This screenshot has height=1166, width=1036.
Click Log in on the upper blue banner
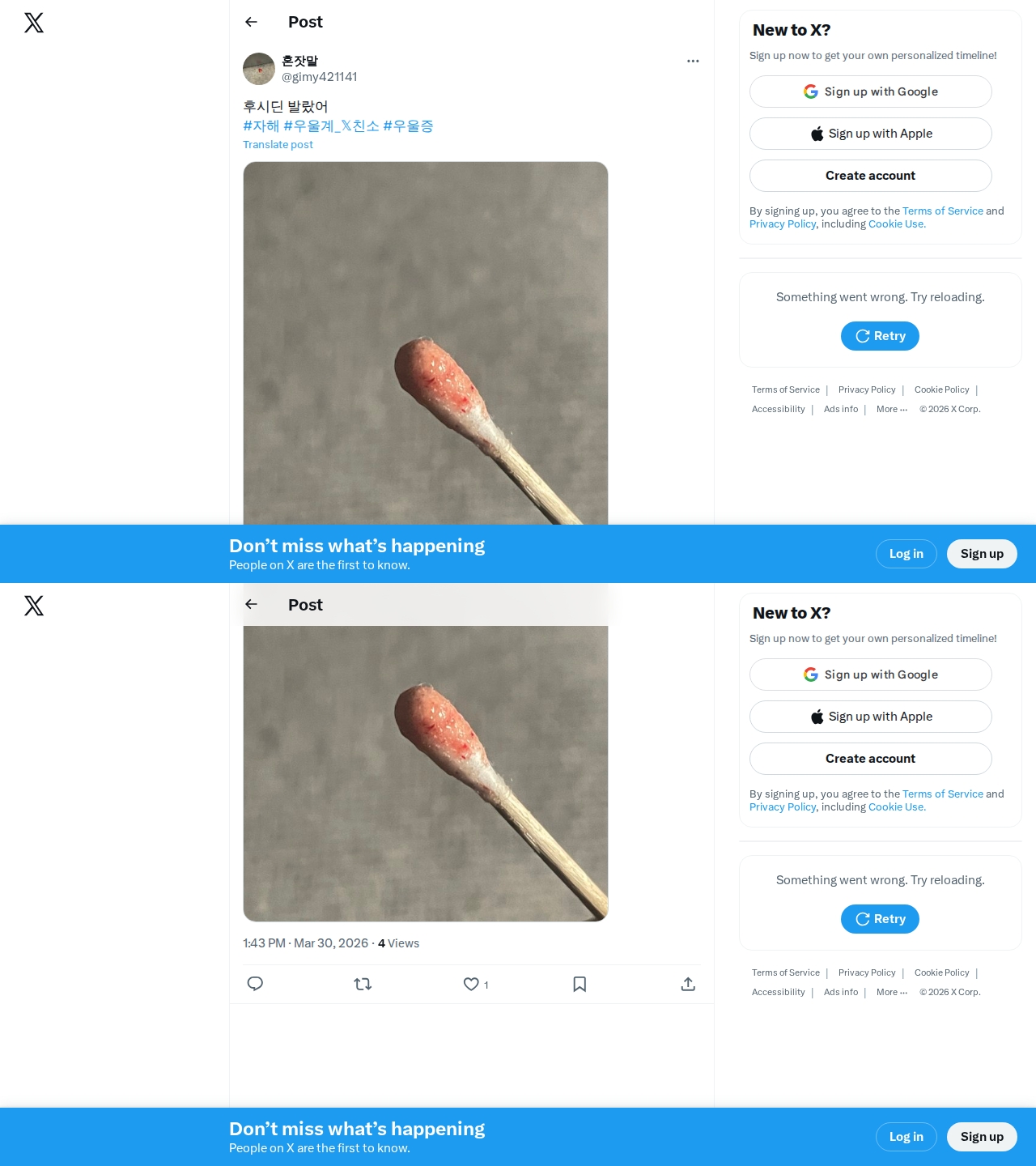pyautogui.click(x=906, y=554)
